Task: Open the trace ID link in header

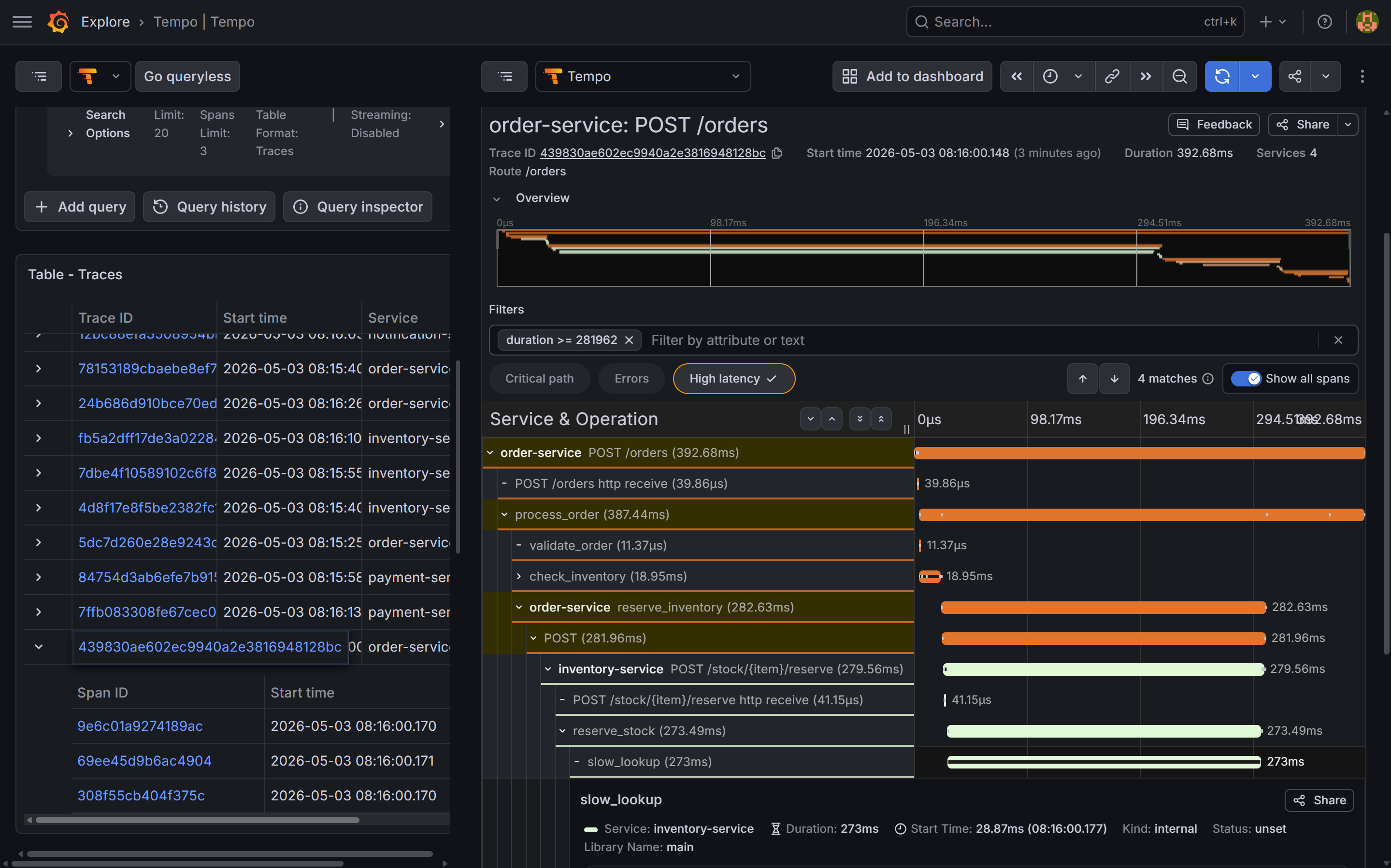Action: point(652,153)
